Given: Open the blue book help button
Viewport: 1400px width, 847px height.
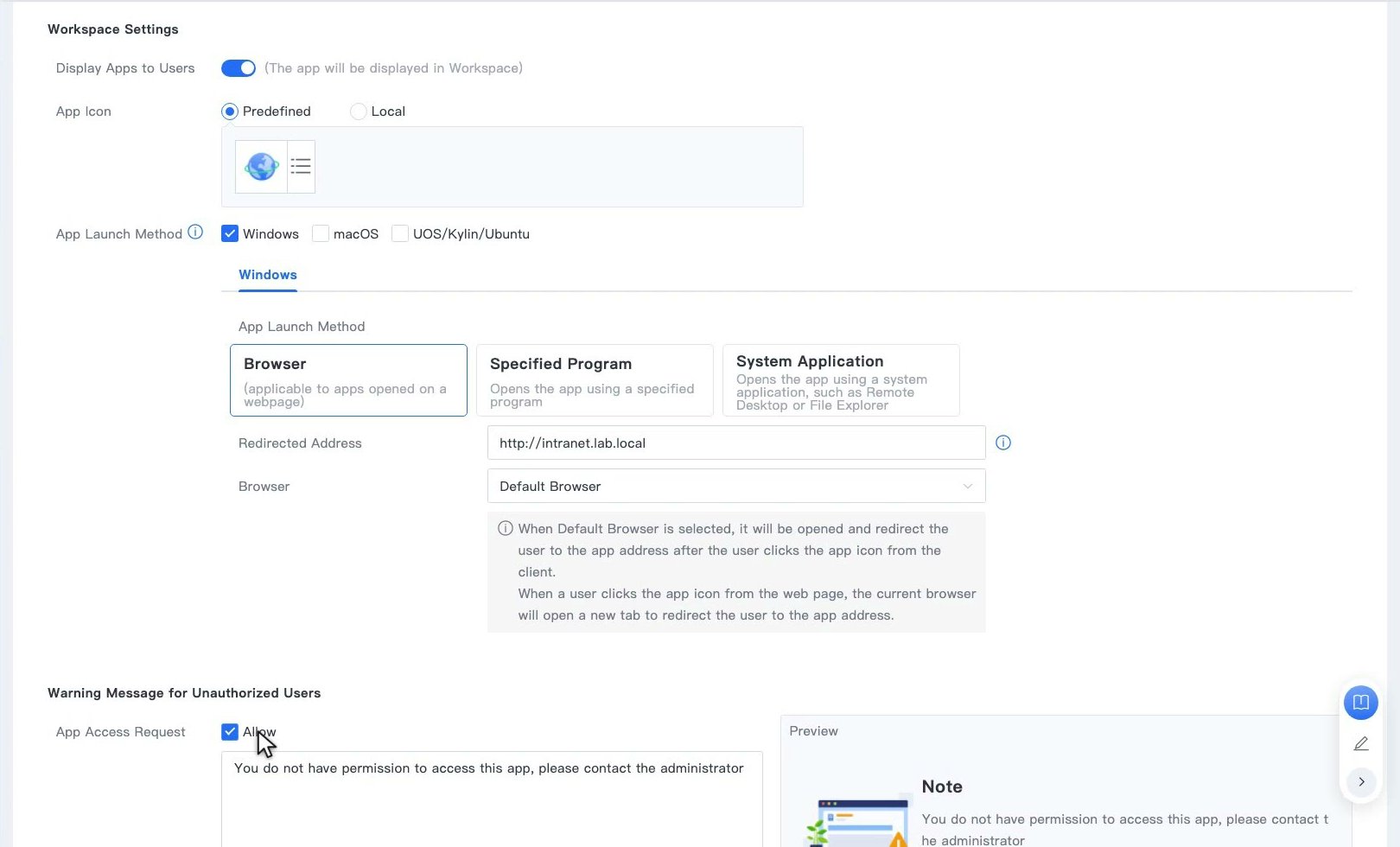Looking at the screenshot, I should pos(1360,702).
